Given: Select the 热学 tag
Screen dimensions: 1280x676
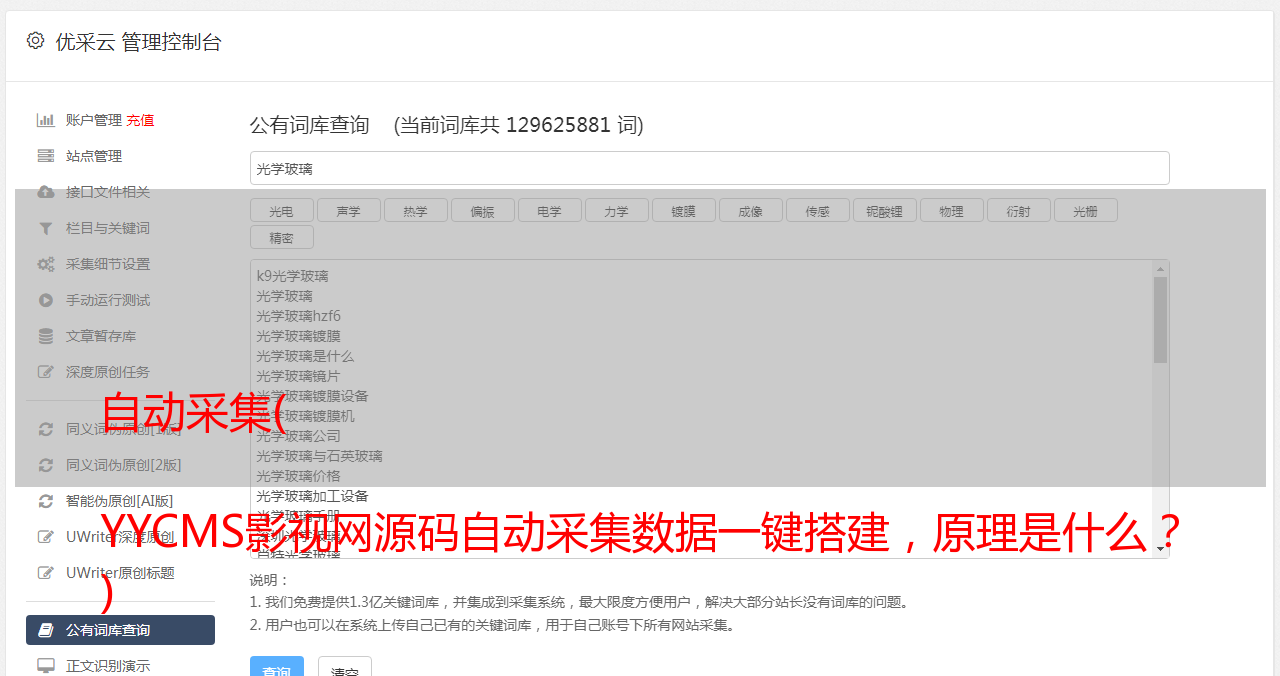Looking at the screenshot, I should 415,210.
